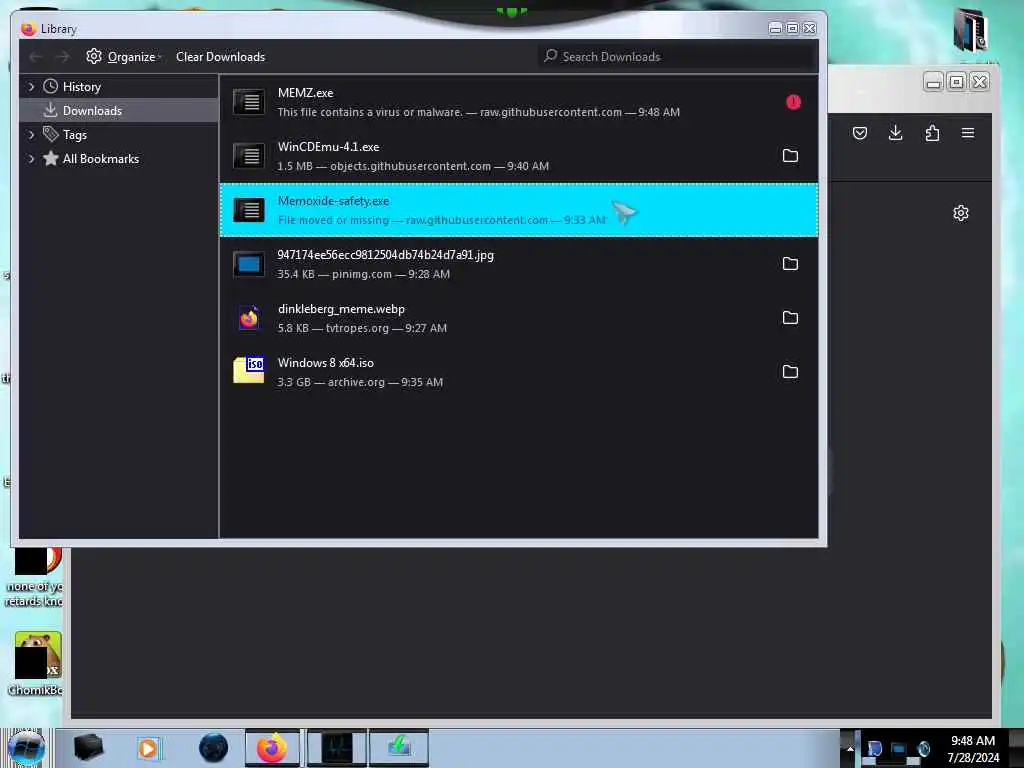Open the Windows Start orb
This screenshot has width=1024, height=768.
coord(26,748)
